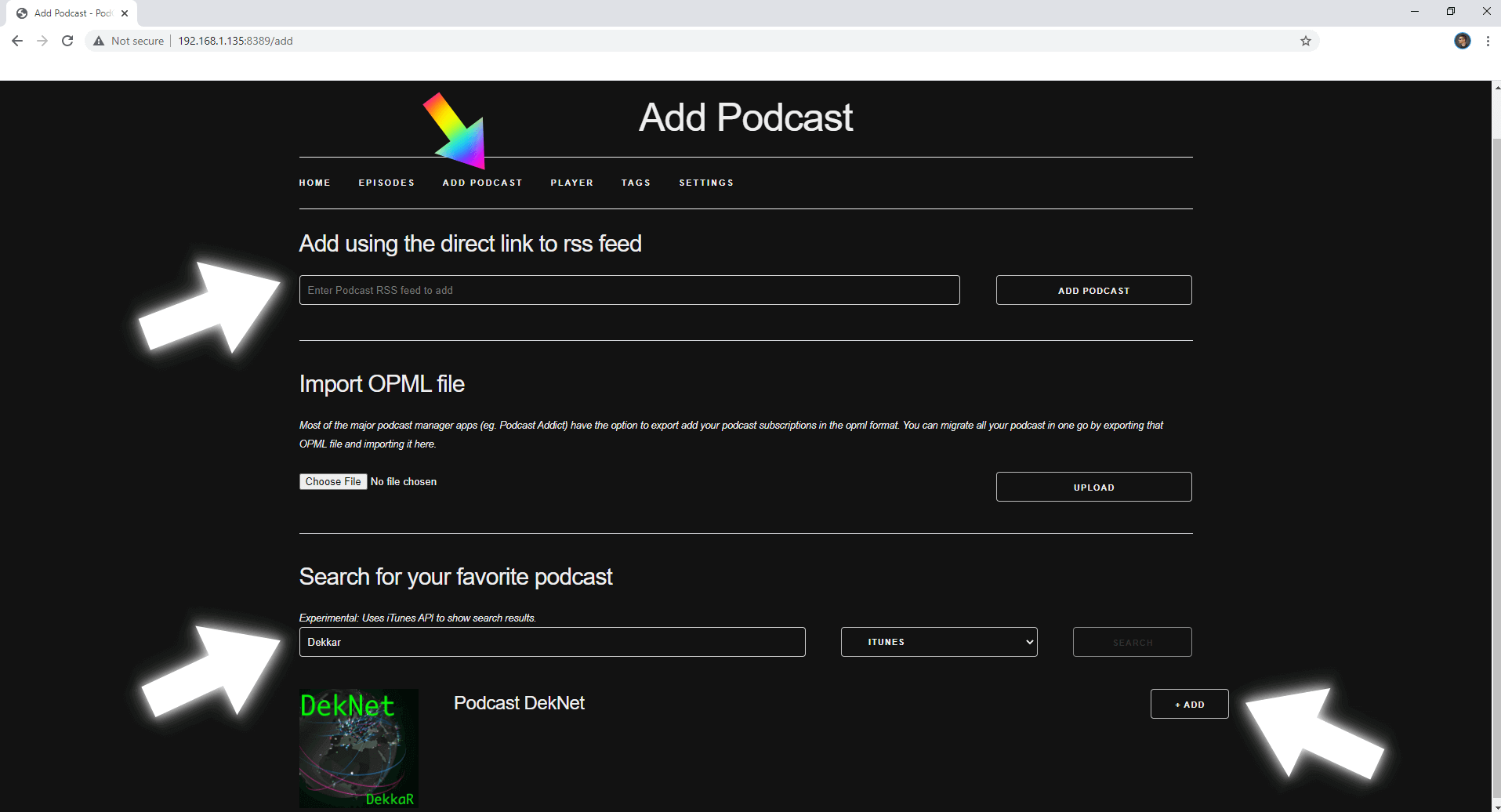Viewport: 1501px width, 812px height.
Task: Click the Podcast DekNet title
Action: click(519, 703)
